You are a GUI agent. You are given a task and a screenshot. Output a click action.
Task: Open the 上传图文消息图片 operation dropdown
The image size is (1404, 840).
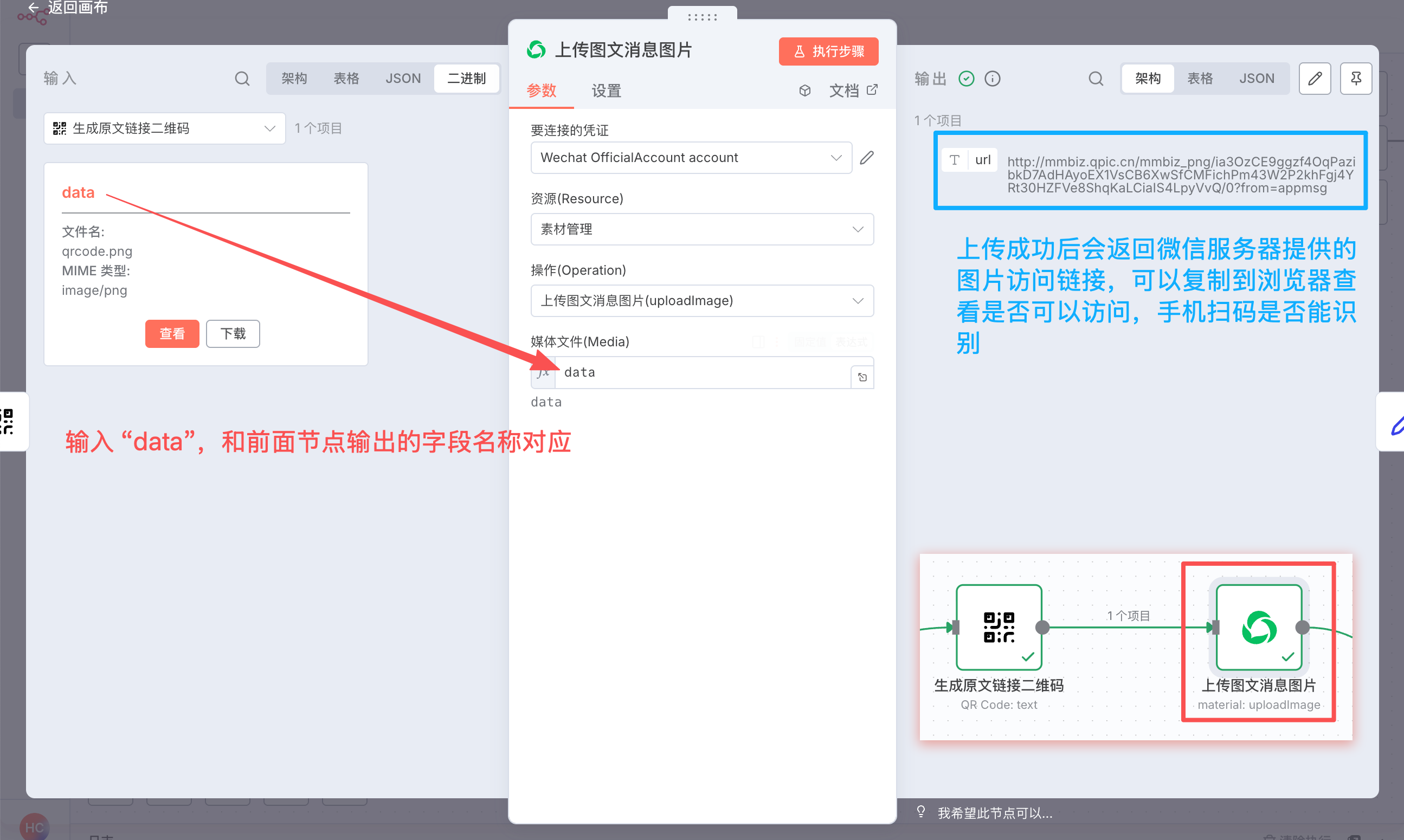(701, 301)
